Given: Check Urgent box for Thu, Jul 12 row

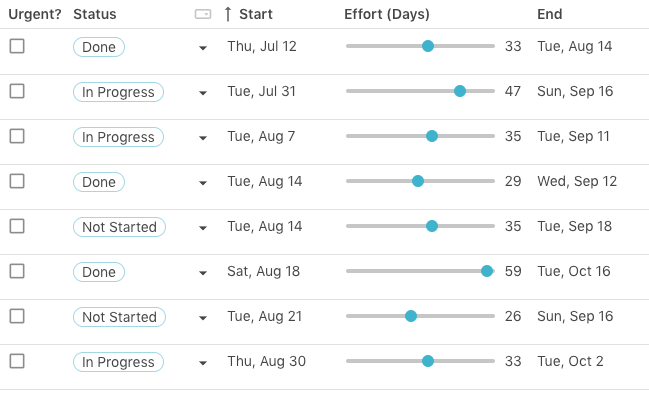Looking at the screenshot, I should click(17, 46).
